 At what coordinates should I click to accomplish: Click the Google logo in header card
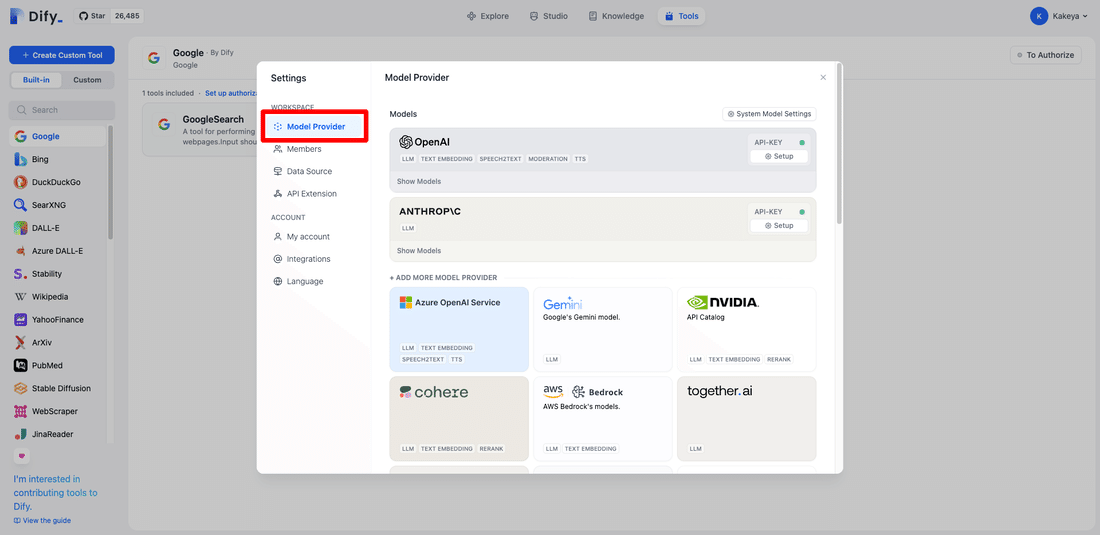154,58
